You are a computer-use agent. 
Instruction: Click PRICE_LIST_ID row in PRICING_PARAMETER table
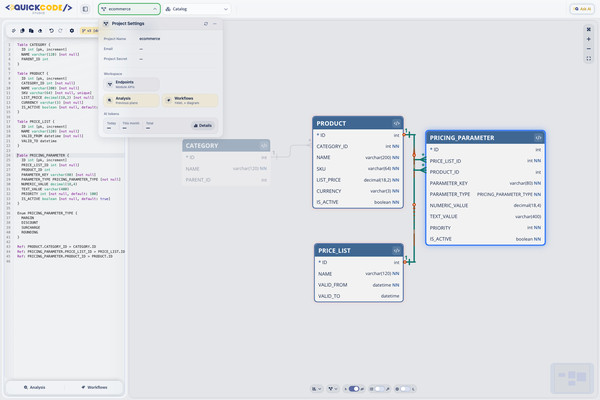(485, 161)
